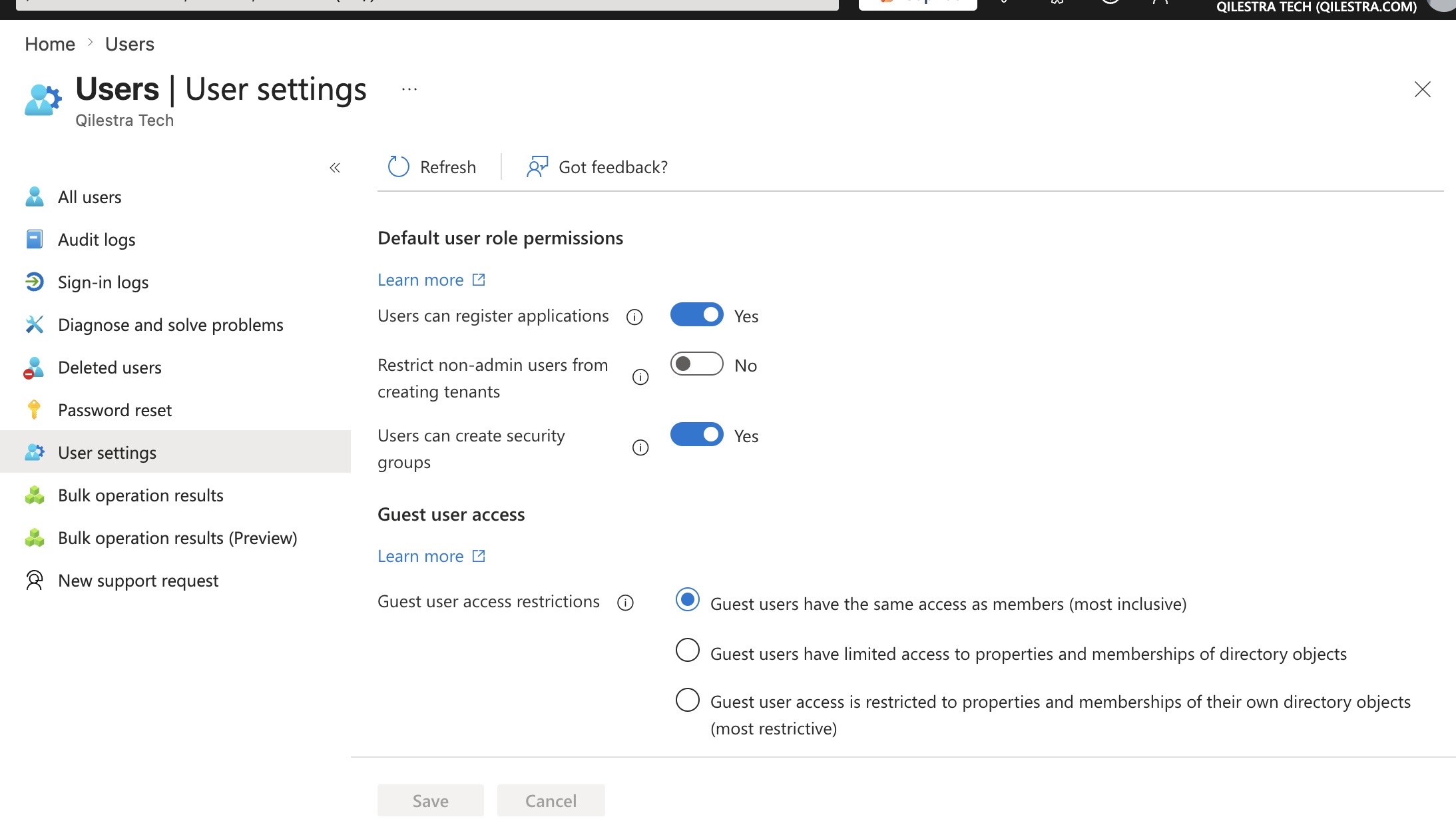Click info icon for Users can create security groups

pos(640,447)
